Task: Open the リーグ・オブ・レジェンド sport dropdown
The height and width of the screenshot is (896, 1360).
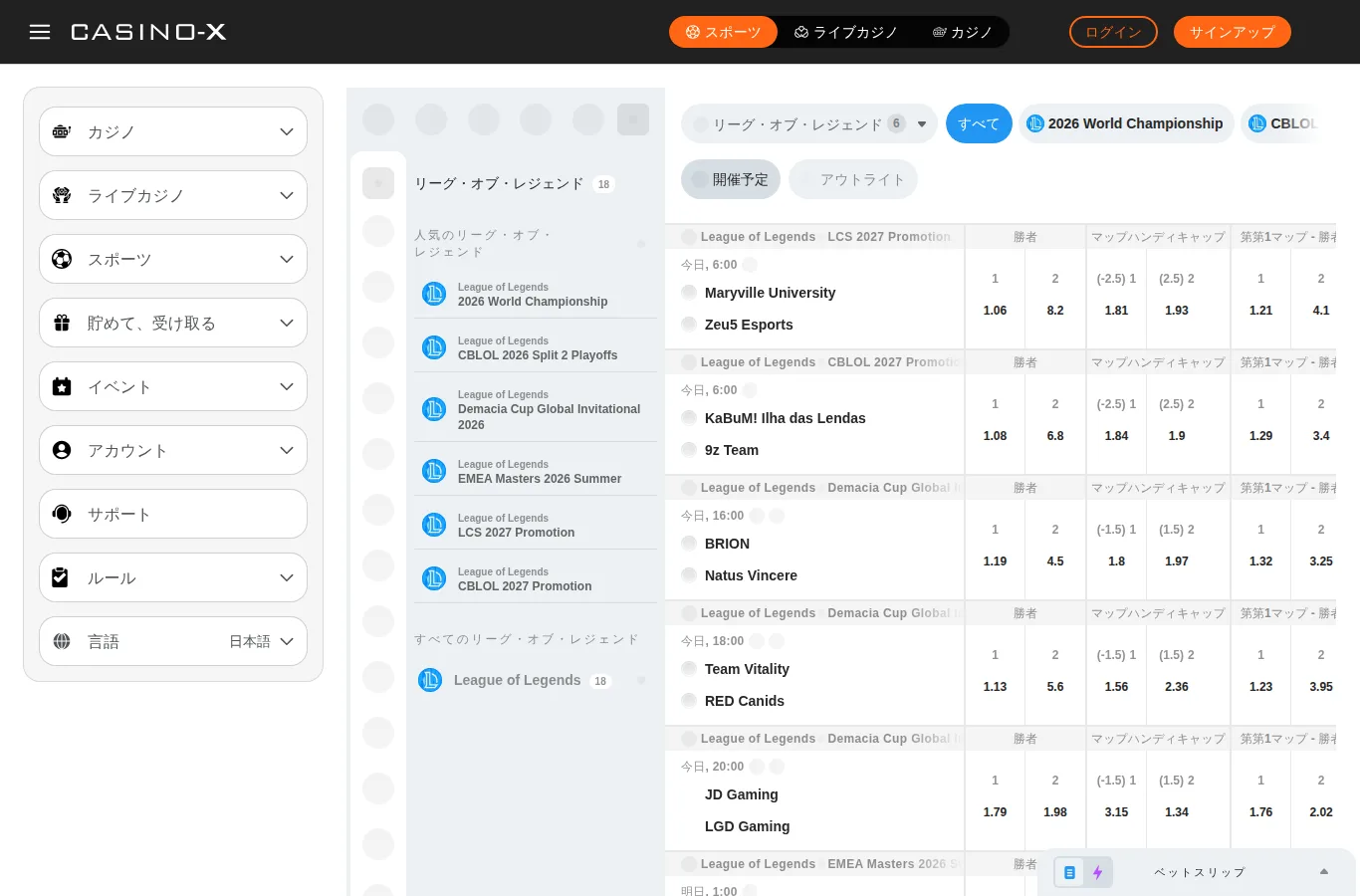Action: (809, 123)
